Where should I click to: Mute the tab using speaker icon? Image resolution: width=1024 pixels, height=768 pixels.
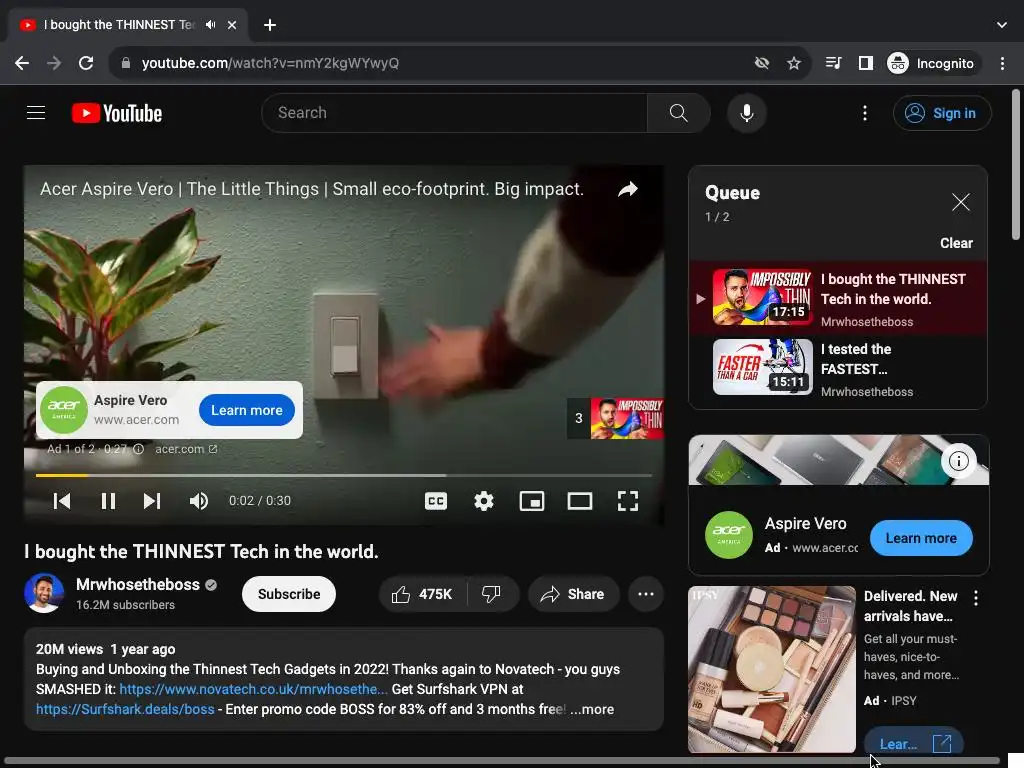tap(210, 25)
